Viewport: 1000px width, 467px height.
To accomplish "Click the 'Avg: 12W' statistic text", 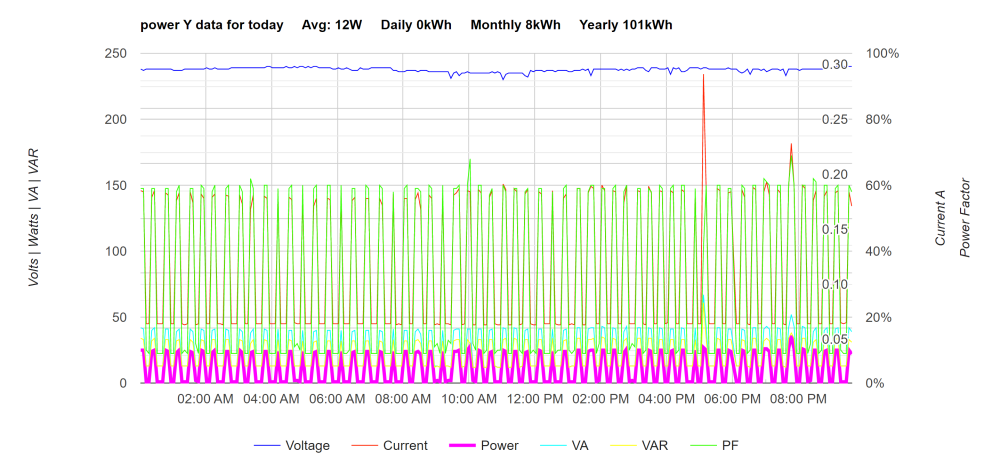I will [x=332, y=26].
